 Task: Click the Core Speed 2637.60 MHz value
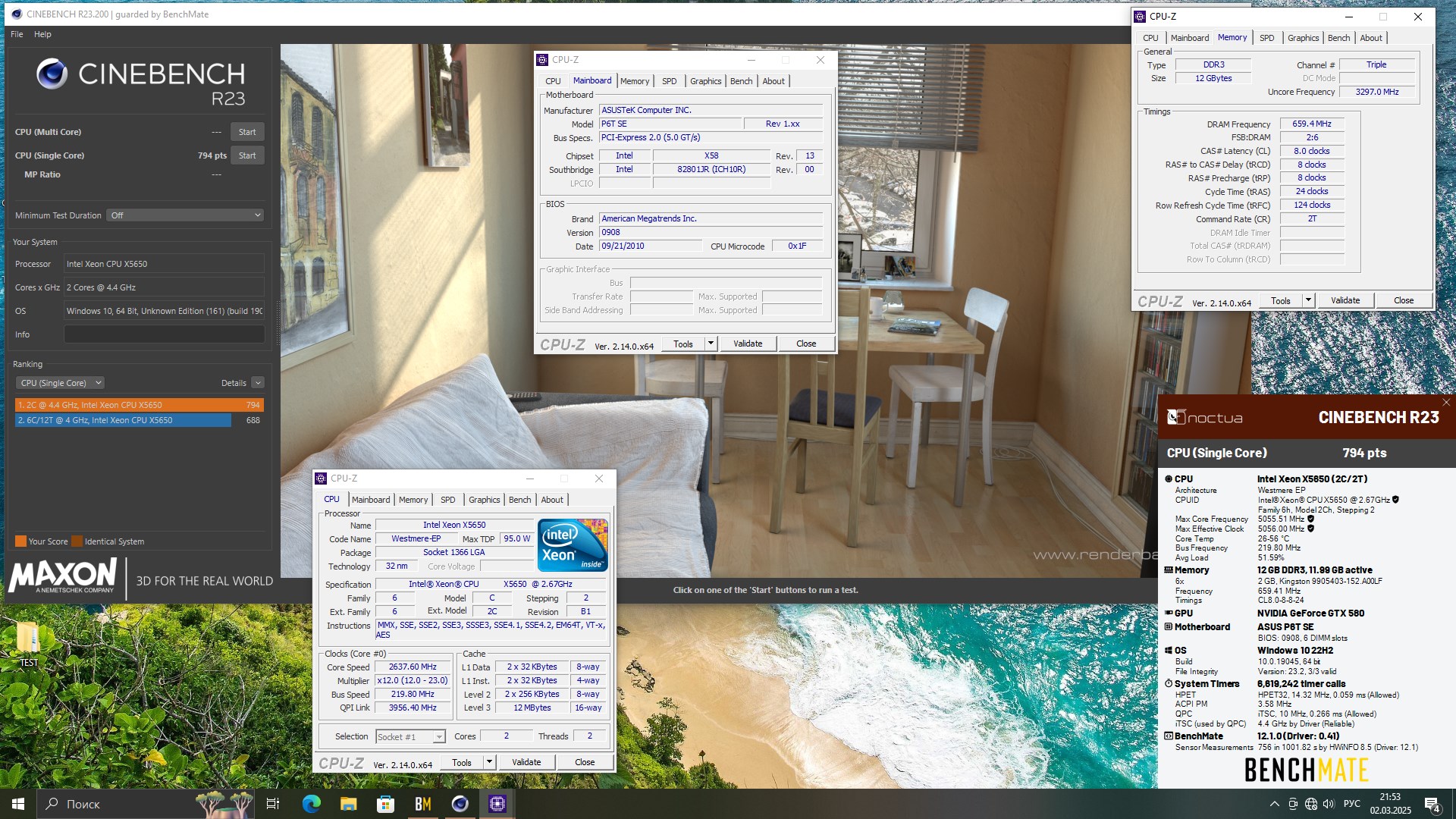[x=413, y=667]
